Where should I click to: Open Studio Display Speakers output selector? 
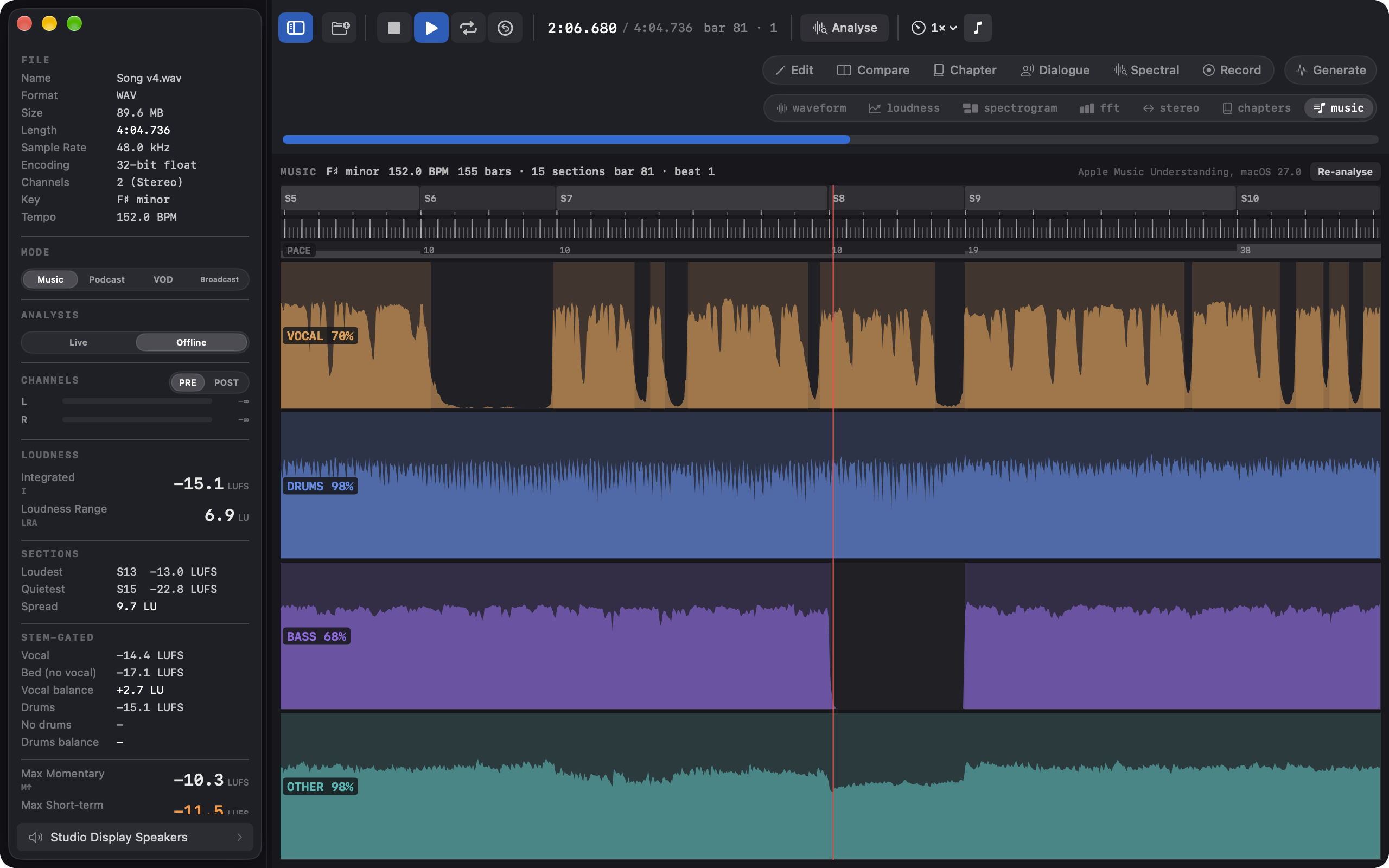pyautogui.click(x=135, y=837)
